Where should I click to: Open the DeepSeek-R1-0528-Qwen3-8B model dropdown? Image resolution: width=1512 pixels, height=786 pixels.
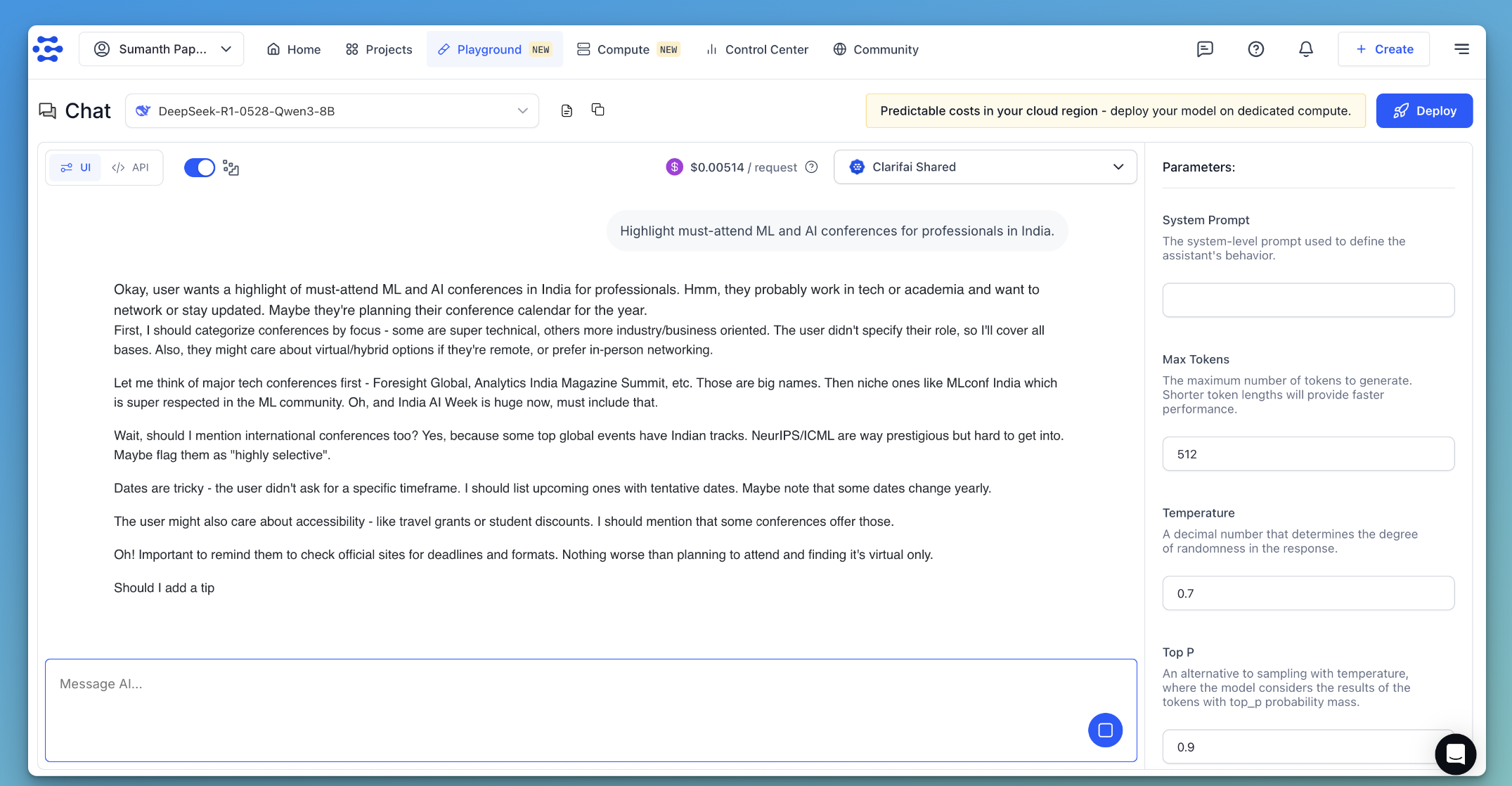click(x=332, y=110)
